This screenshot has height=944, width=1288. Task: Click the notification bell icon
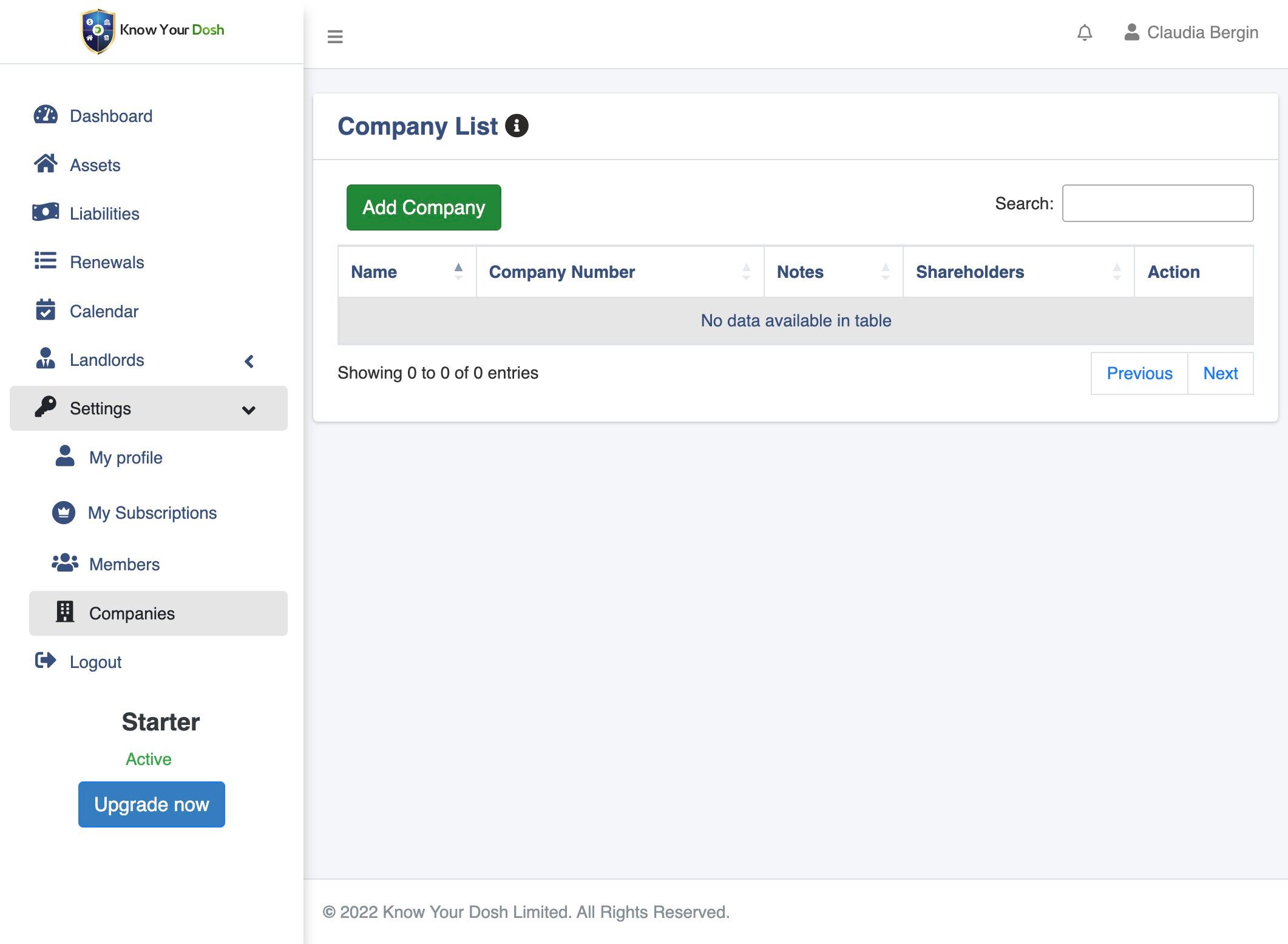click(1084, 33)
